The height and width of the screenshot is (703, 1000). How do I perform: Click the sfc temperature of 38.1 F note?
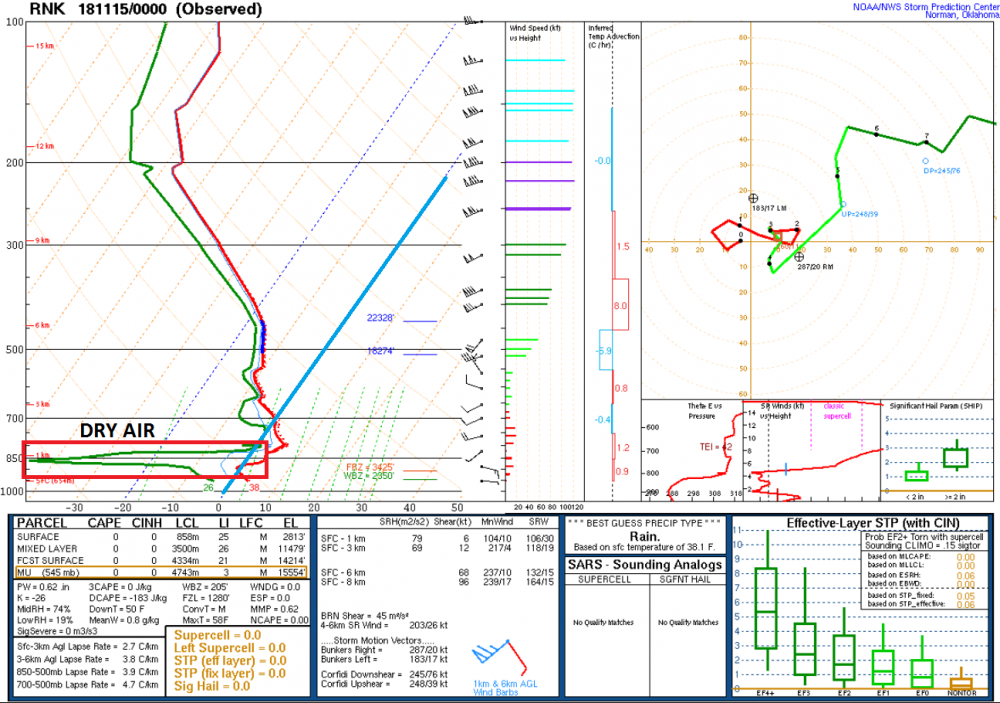[644, 547]
